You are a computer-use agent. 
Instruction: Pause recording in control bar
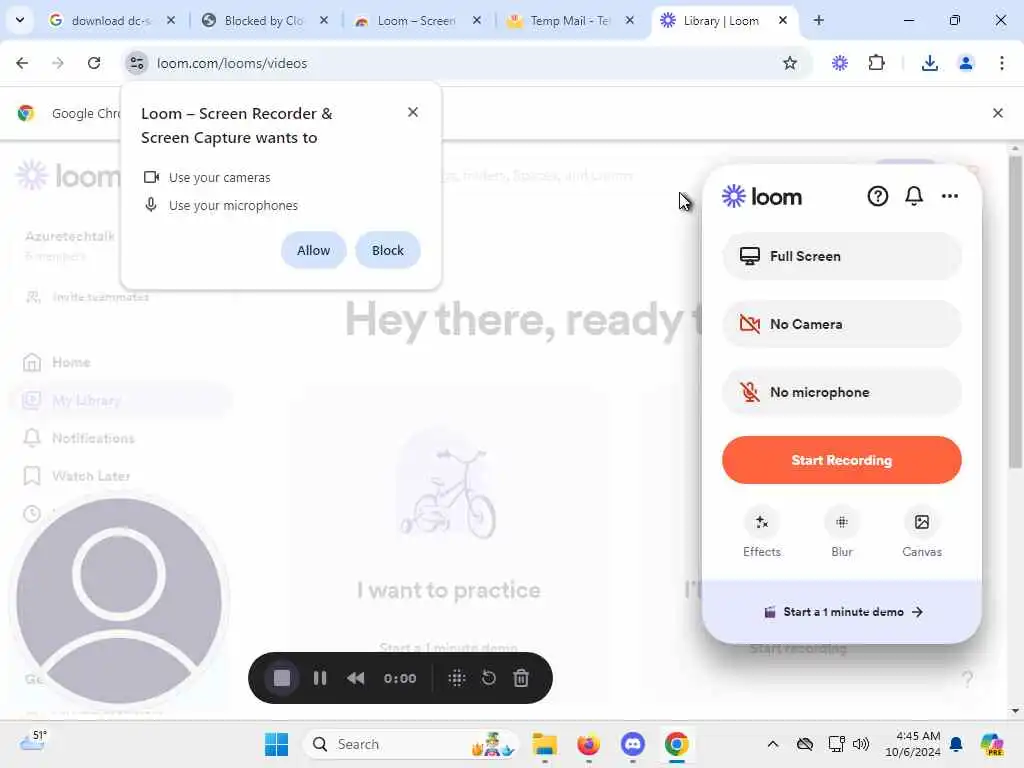click(x=319, y=678)
